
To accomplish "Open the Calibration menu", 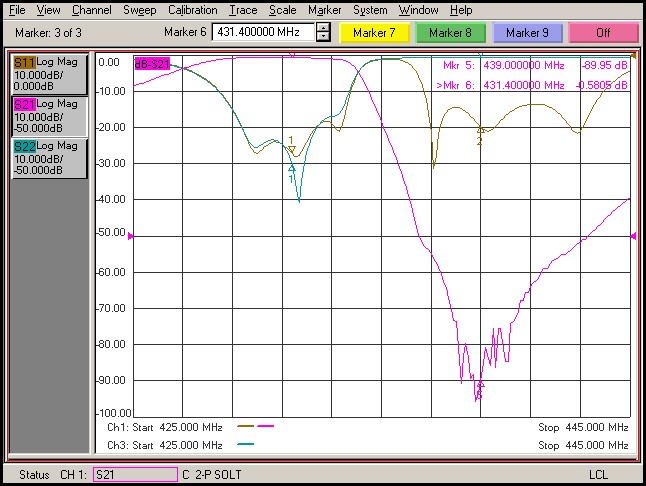I will coord(192,10).
